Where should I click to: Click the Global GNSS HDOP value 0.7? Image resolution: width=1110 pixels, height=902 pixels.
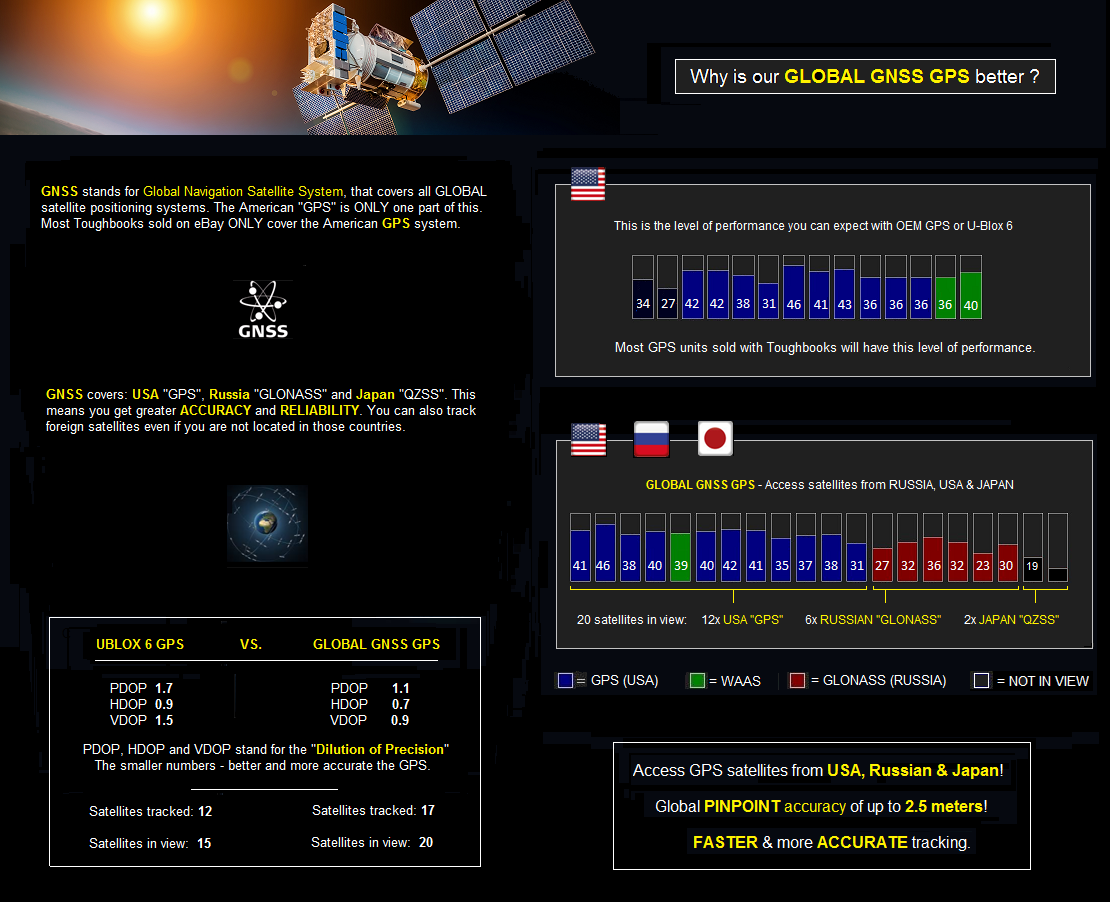click(401, 704)
